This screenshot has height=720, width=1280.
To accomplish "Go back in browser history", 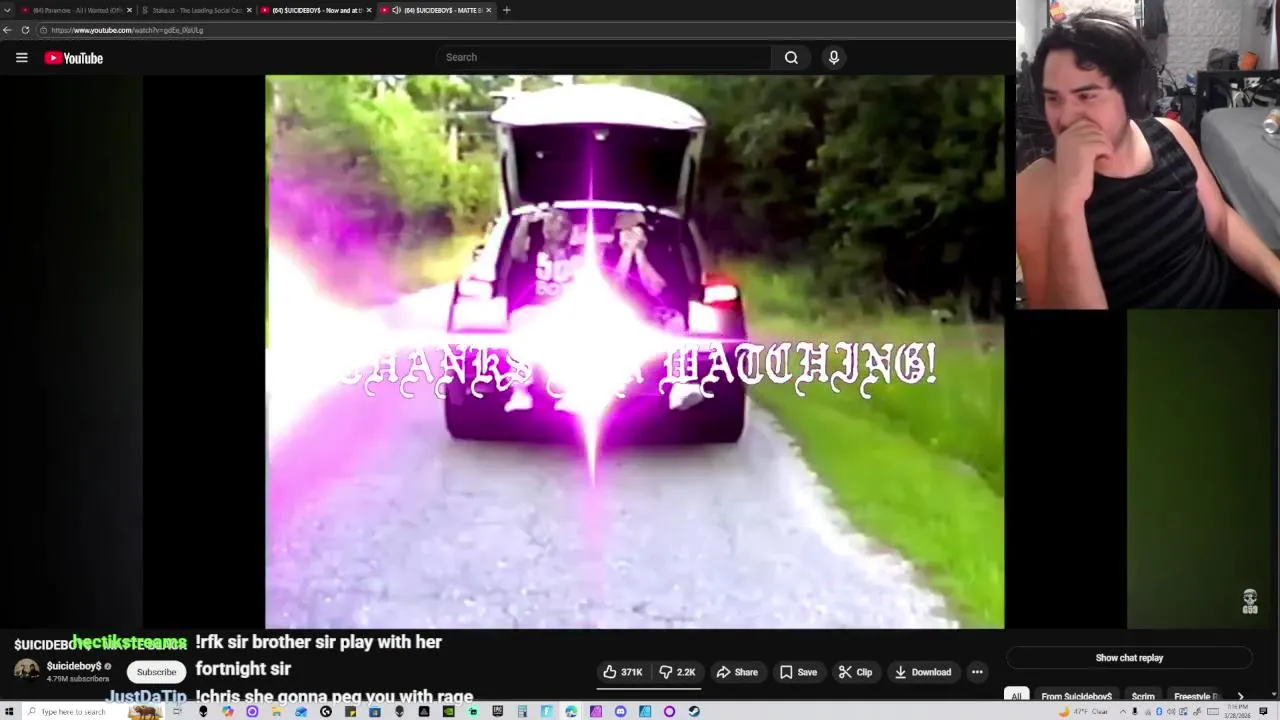I will (7, 30).
